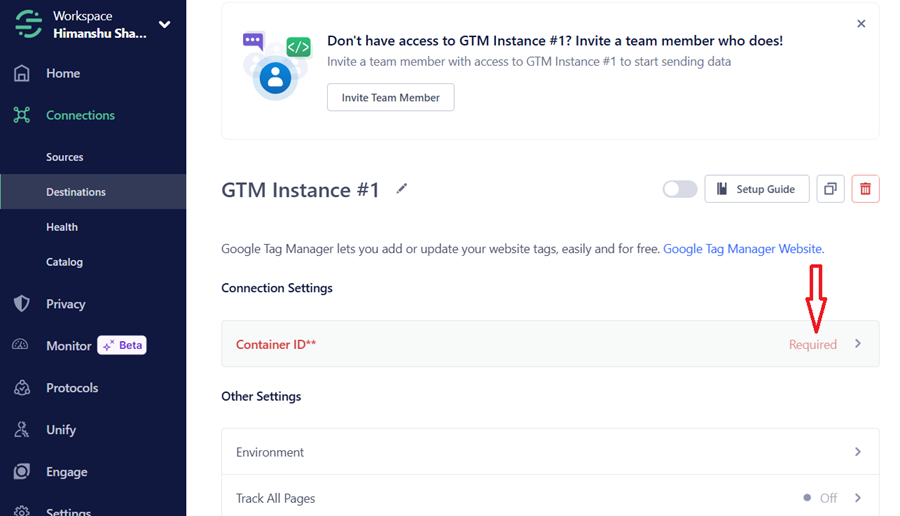
Task: Open the workspace switcher dropdown arrow
Action: coord(165,25)
